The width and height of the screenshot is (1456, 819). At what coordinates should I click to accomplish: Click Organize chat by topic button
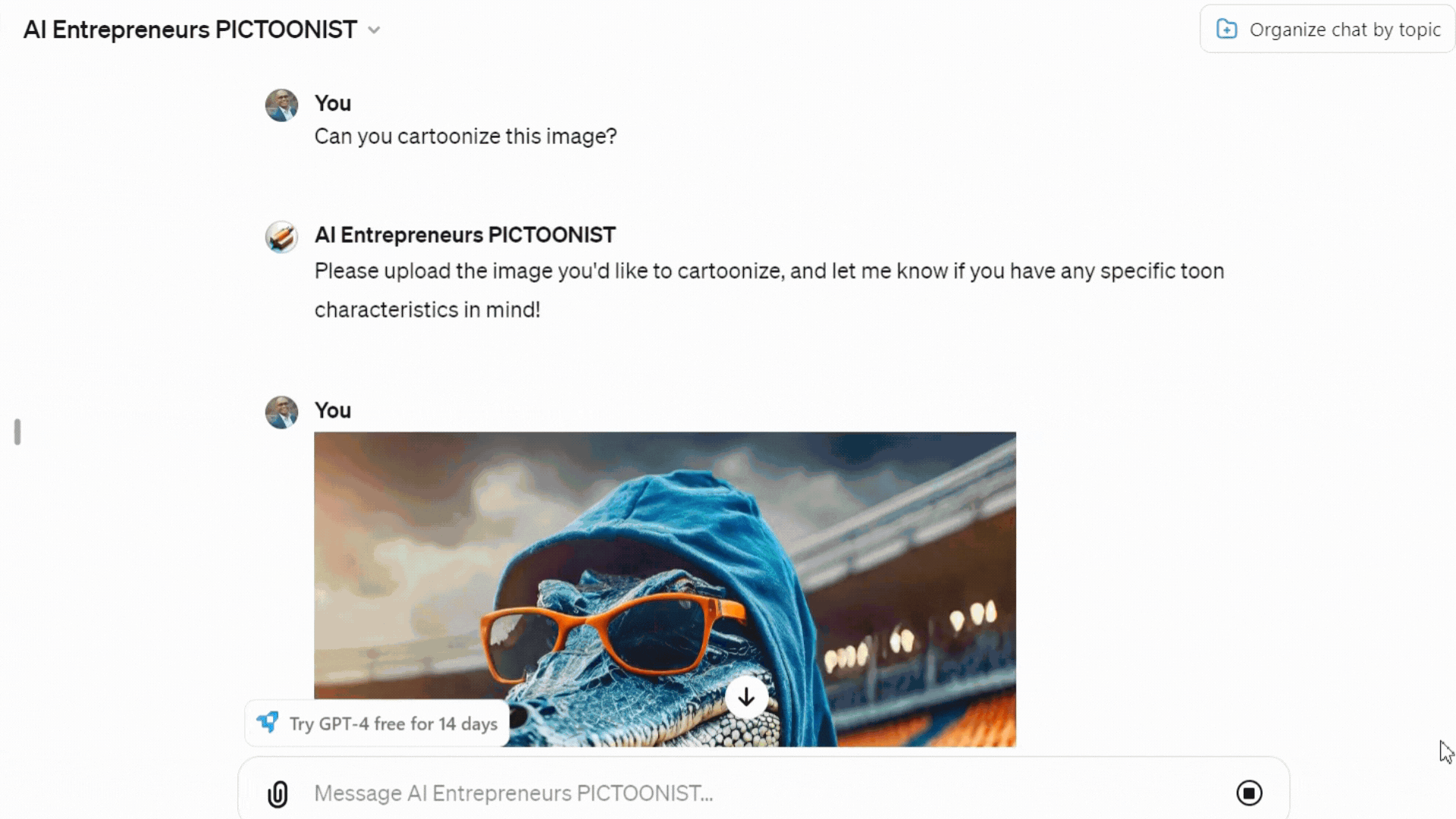1327,30
